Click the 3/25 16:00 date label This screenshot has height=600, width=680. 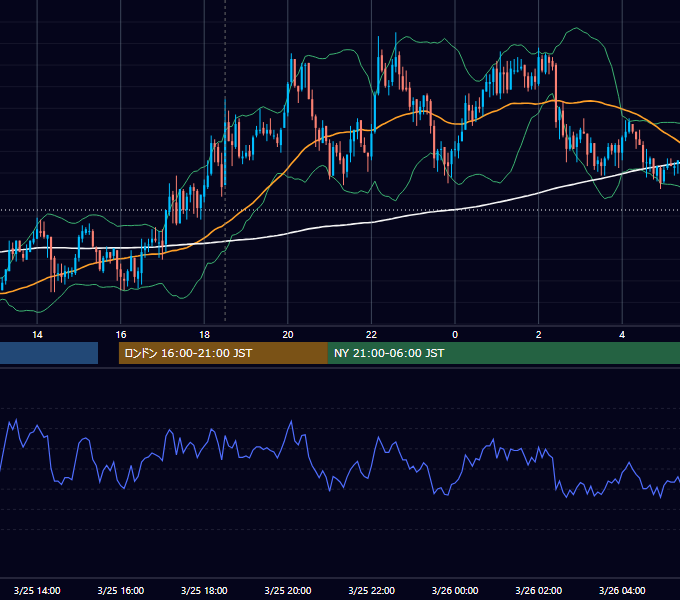click(x=121, y=590)
